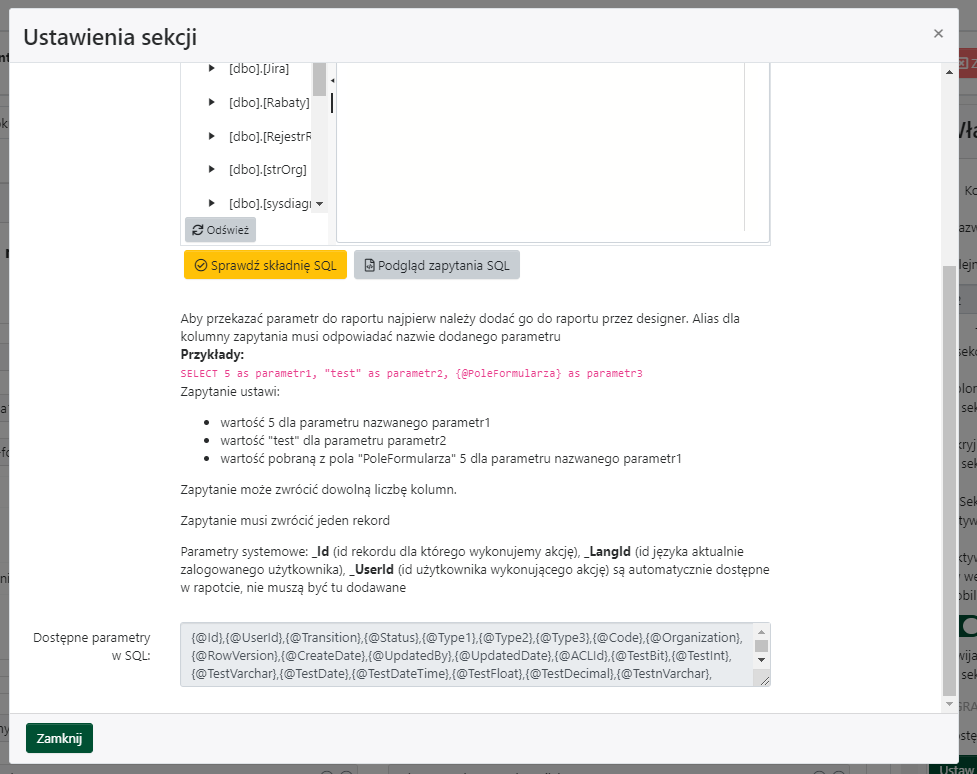Expand the [dbo].[Jira] tree node
The width and height of the screenshot is (977, 774).
212,69
